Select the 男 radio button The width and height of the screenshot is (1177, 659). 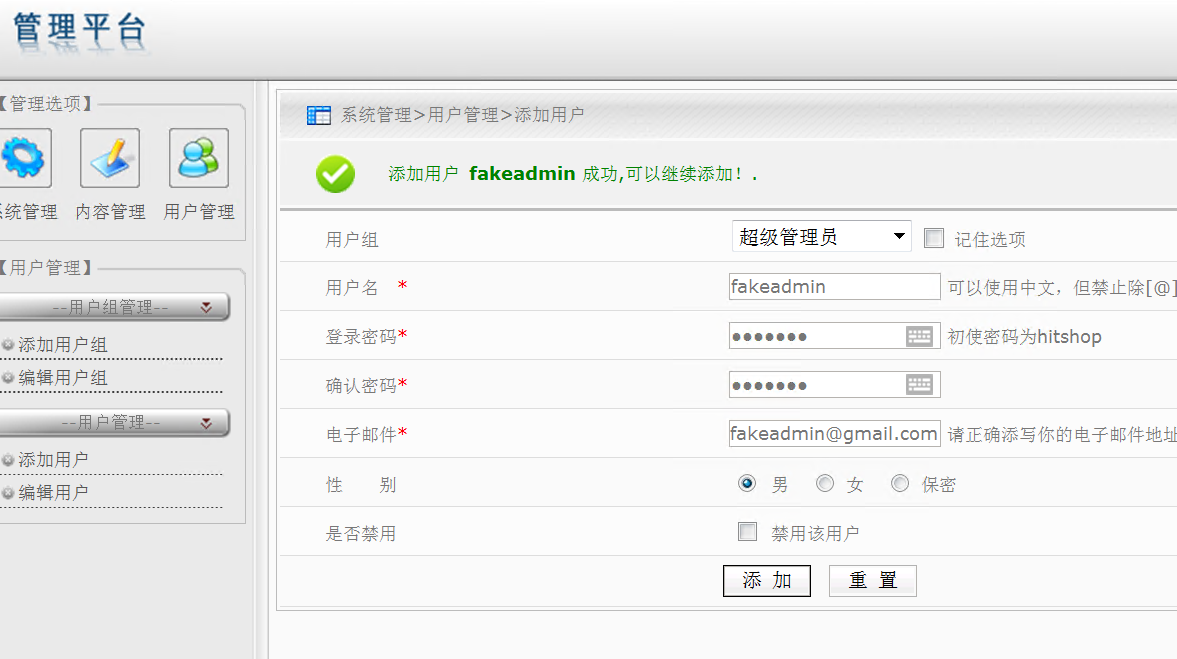747,483
